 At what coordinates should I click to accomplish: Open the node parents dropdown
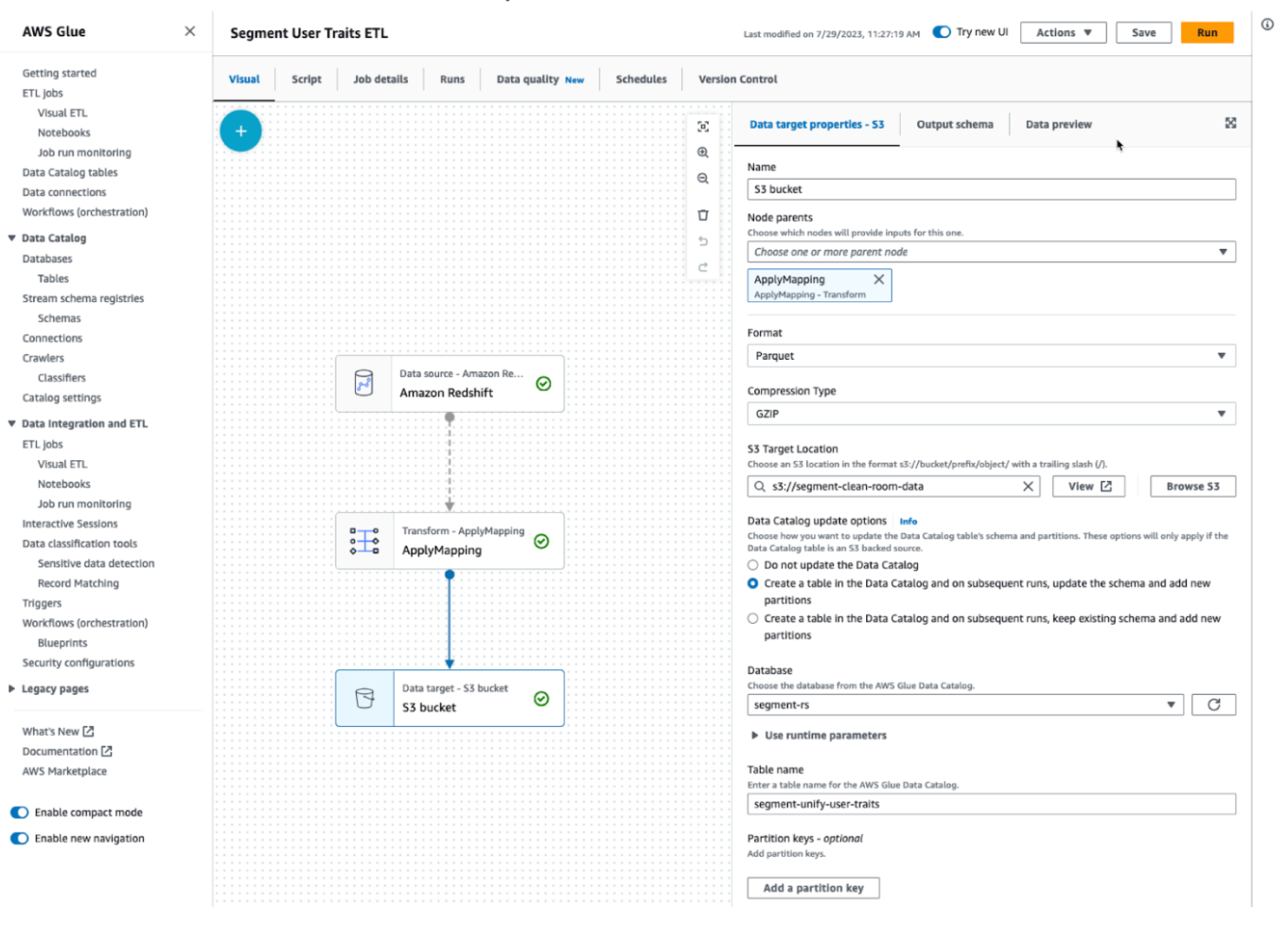[x=991, y=252]
